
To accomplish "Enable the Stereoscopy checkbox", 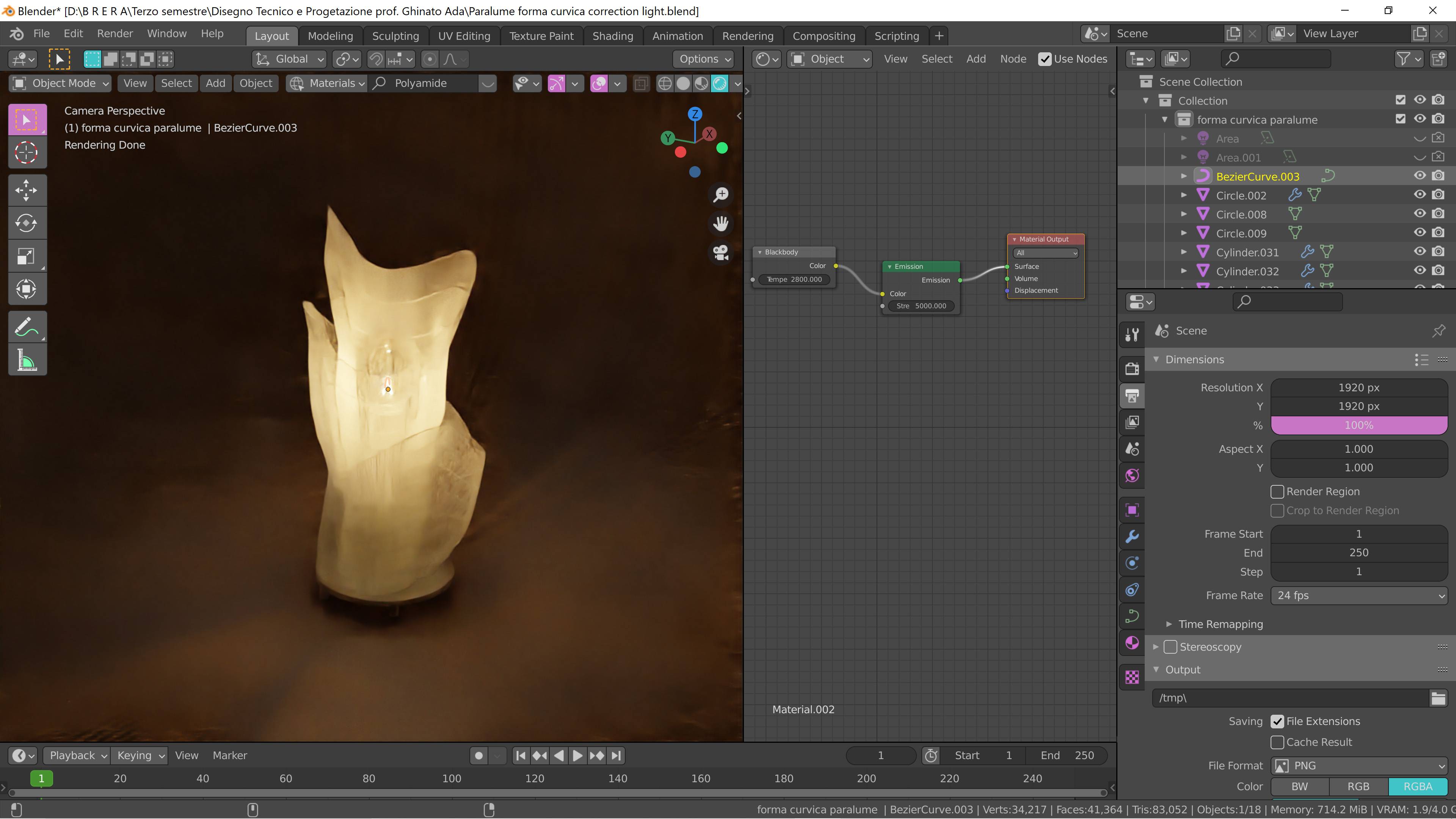I will (x=1170, y=646).
